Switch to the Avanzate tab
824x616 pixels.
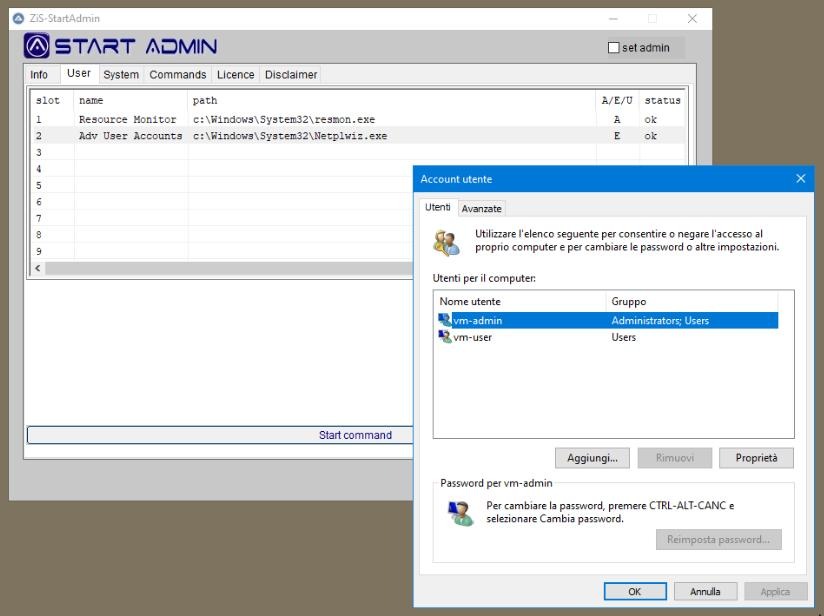(481, 208)
